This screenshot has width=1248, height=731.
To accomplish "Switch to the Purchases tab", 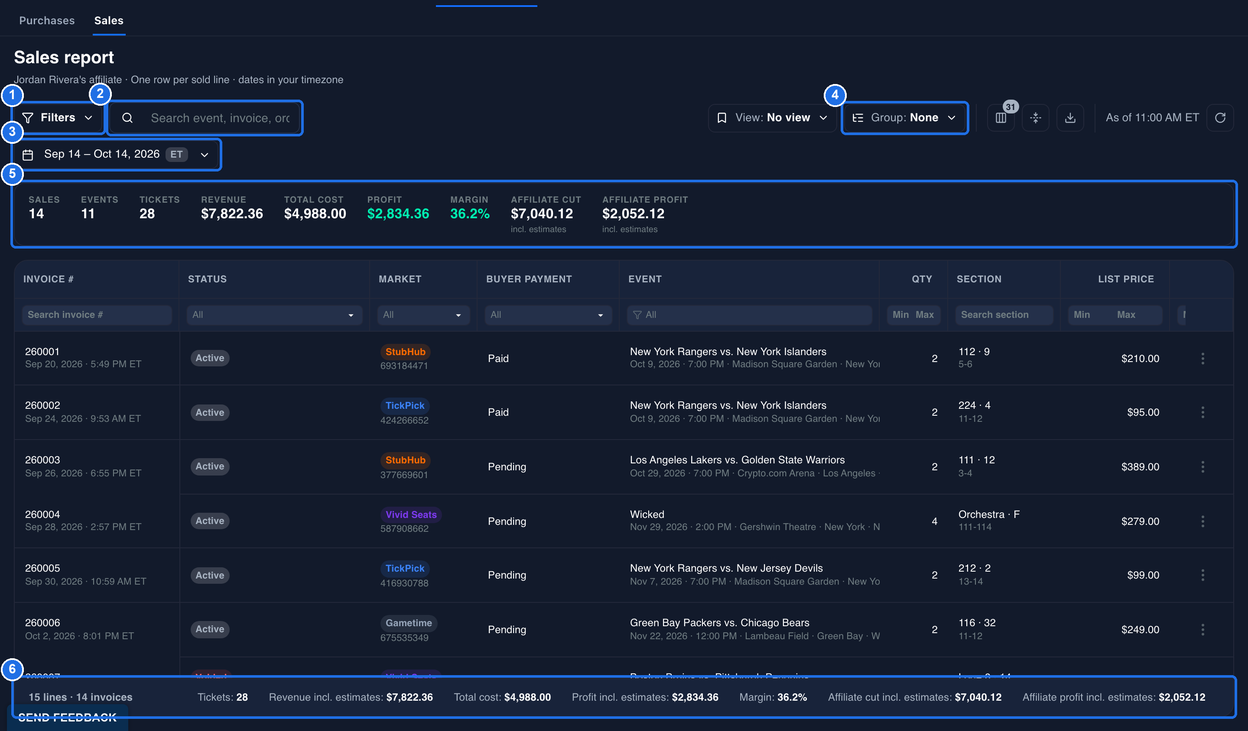I will (47, 20).
